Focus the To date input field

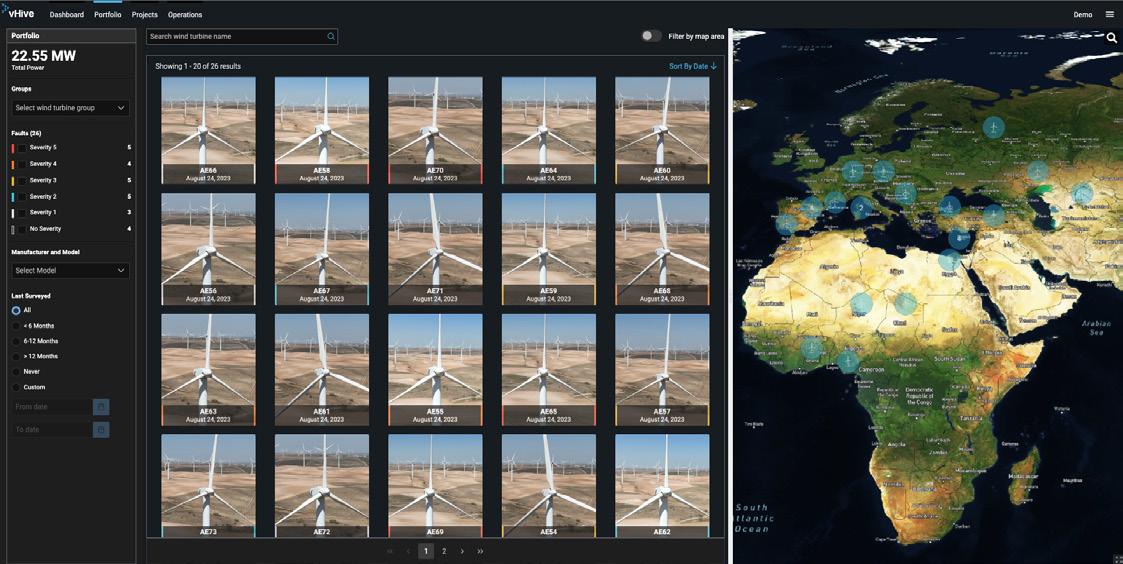52,429
